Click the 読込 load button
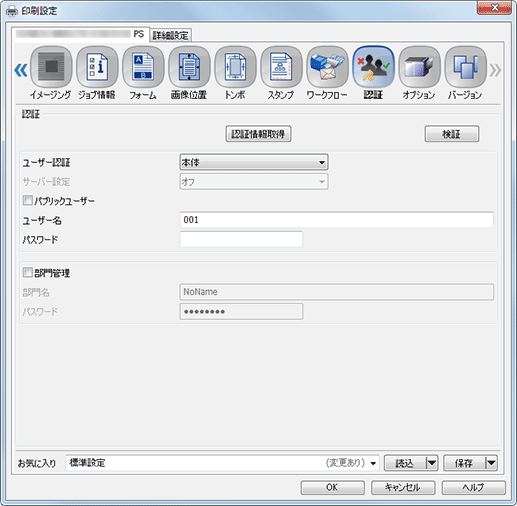This screenshot has width=517, height=506. [x=405, y=463]
